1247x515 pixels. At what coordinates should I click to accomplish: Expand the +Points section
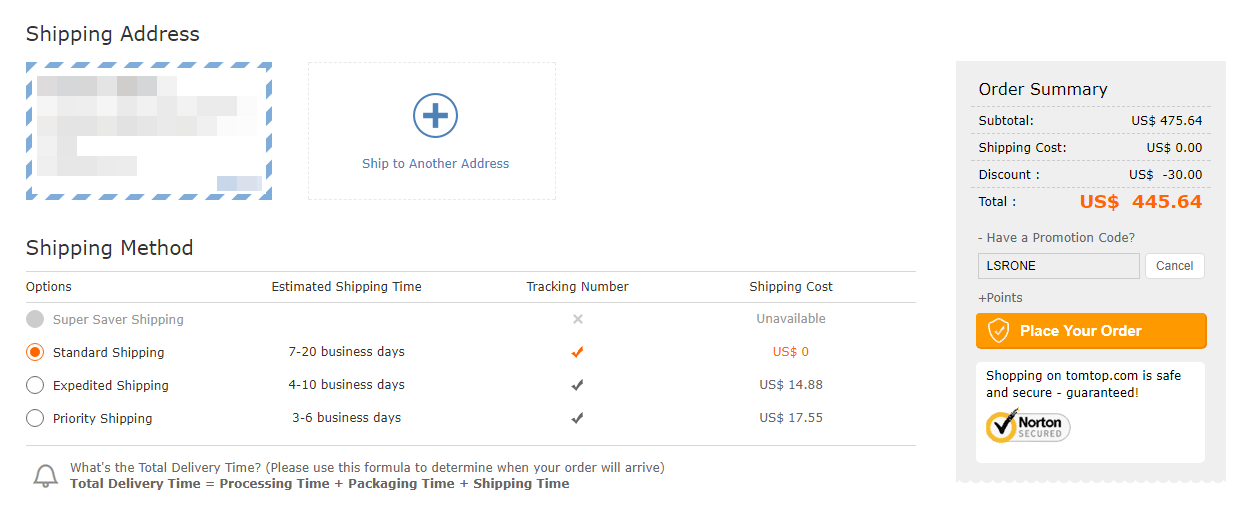(x=1000, y=298)
